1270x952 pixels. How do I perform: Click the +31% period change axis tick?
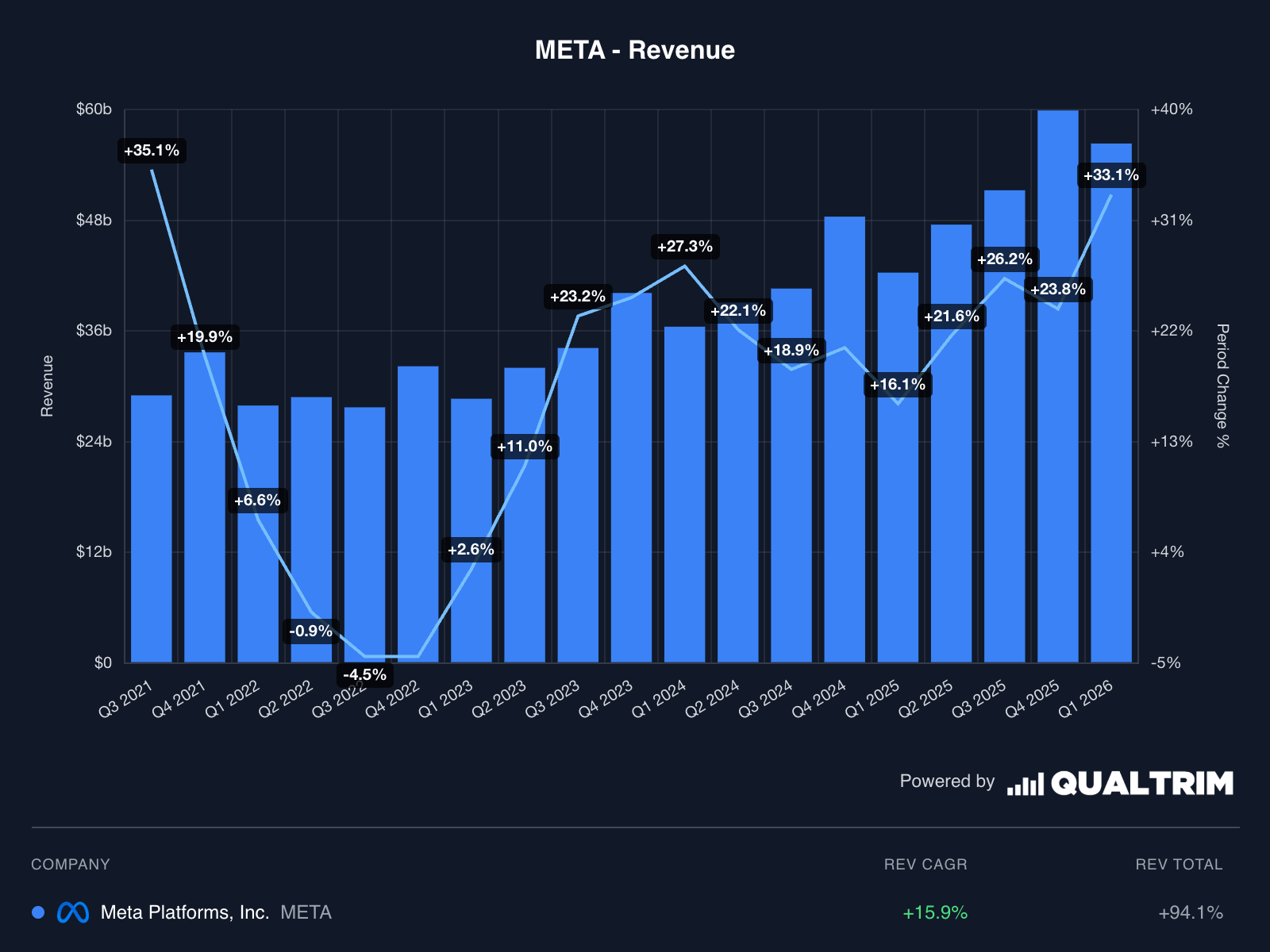pyautogui.click(x=1172, y=220)
